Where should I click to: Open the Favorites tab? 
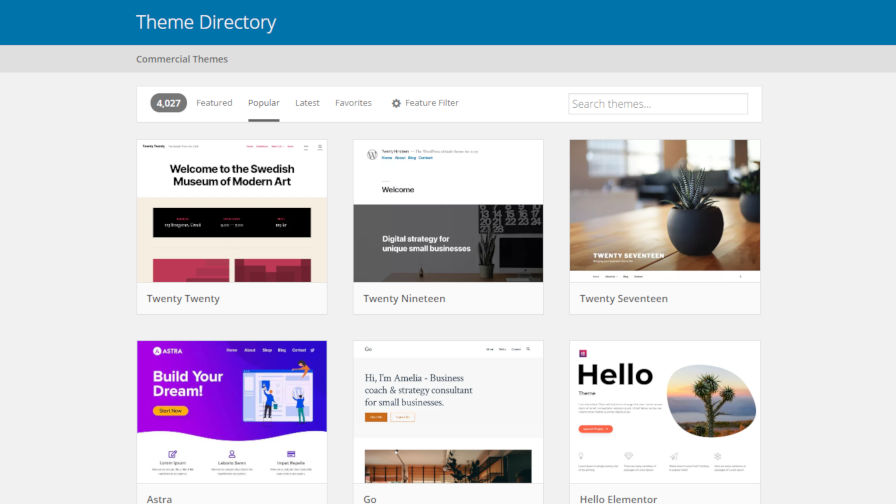coord(353,103)
